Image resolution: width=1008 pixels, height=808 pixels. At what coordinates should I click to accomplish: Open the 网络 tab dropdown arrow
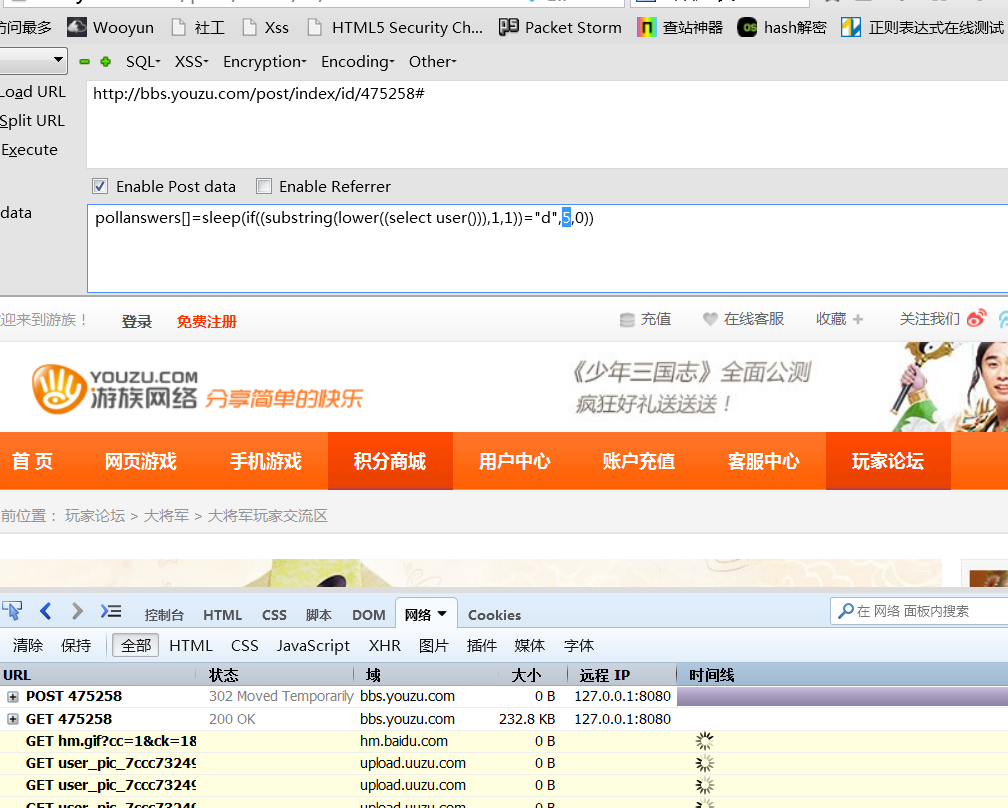(x=442, y=614)
